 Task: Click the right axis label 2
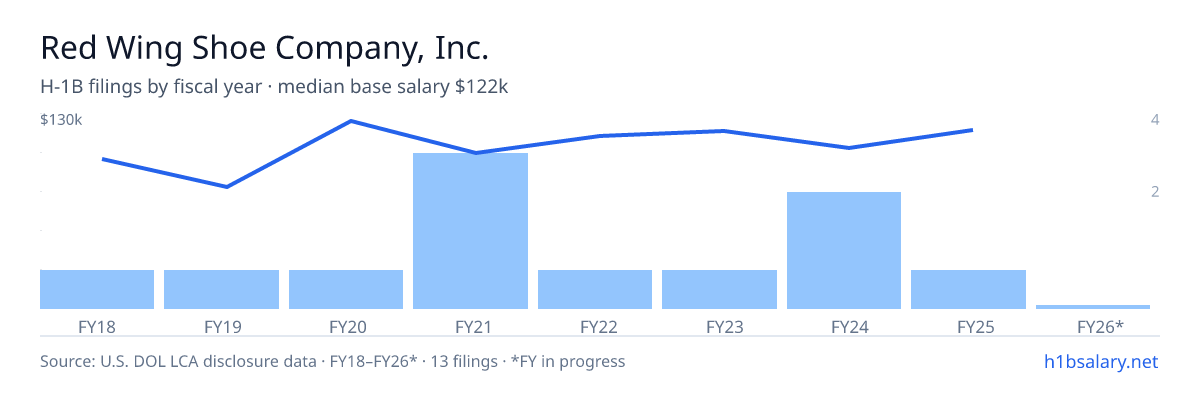pyautogui.click(x=1155, y=192)
